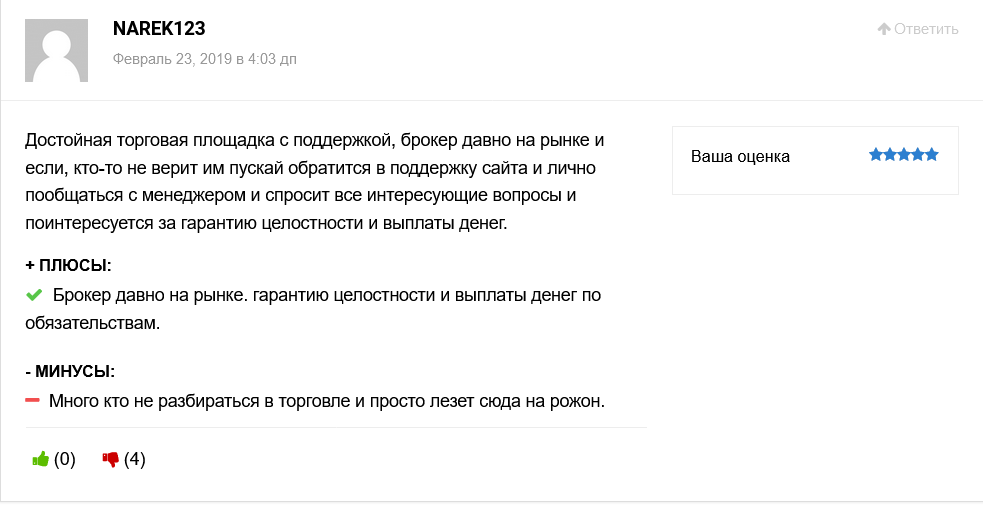Click the red thumbs-down icon
983x508 pixels.
pos(110,460)
